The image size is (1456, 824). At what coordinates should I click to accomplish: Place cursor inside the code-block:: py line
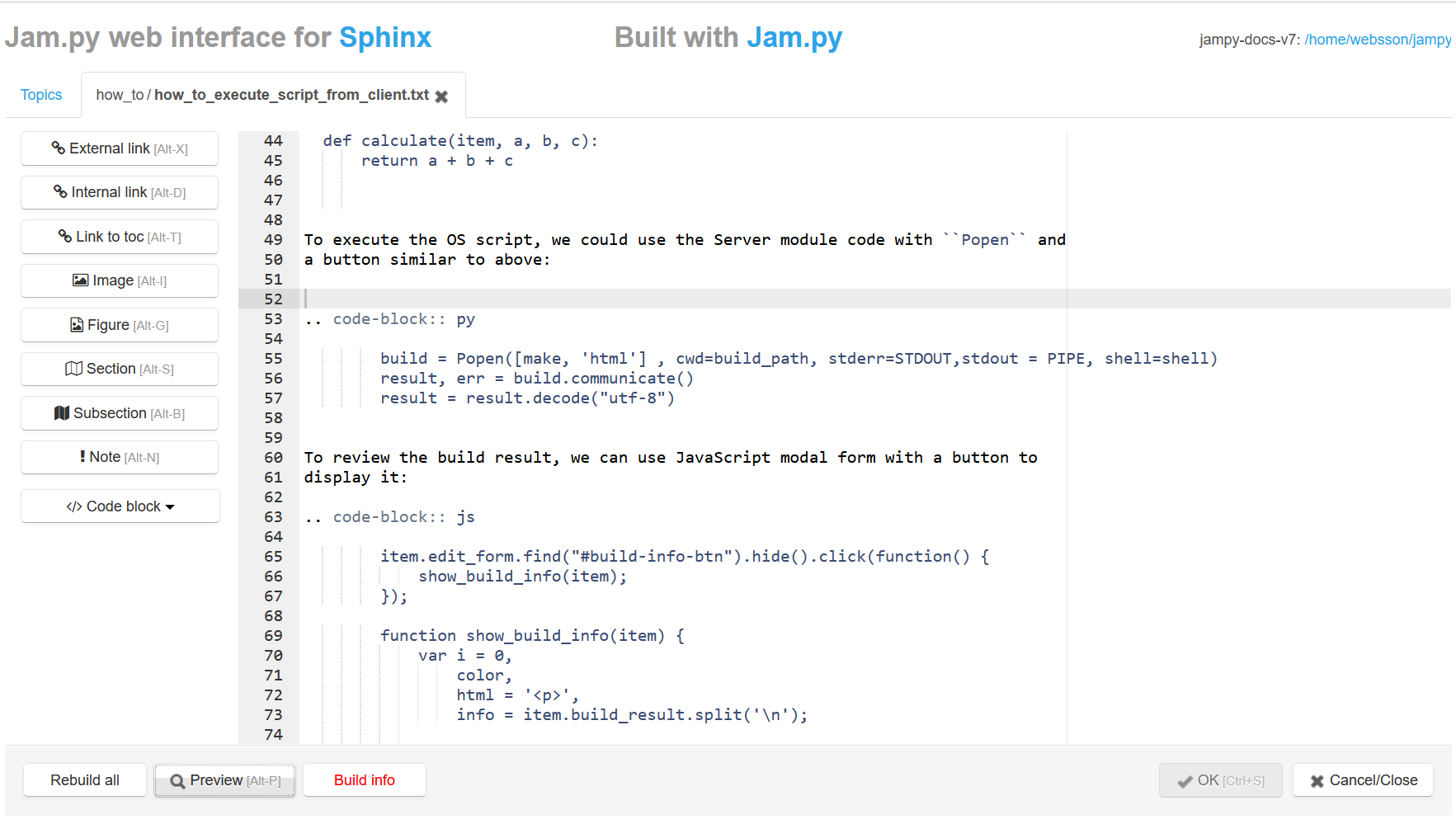[388, 318]
